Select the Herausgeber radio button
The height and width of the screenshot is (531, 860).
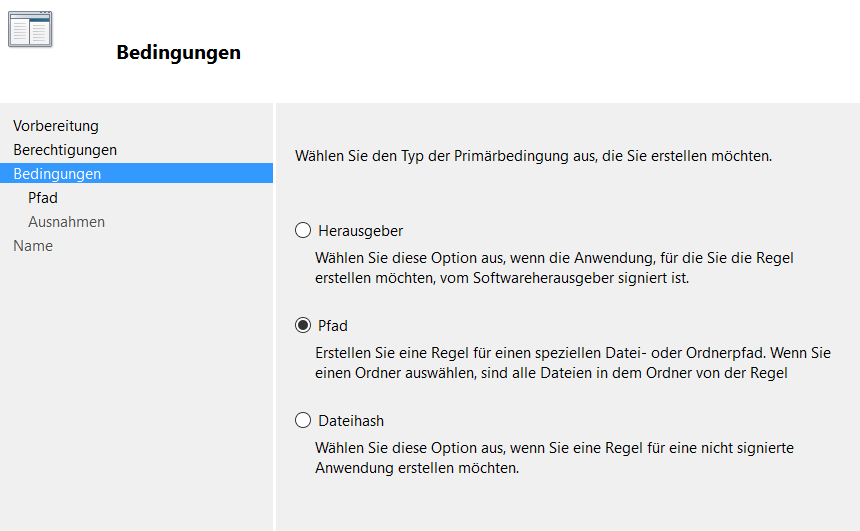[x=303, y=231]
